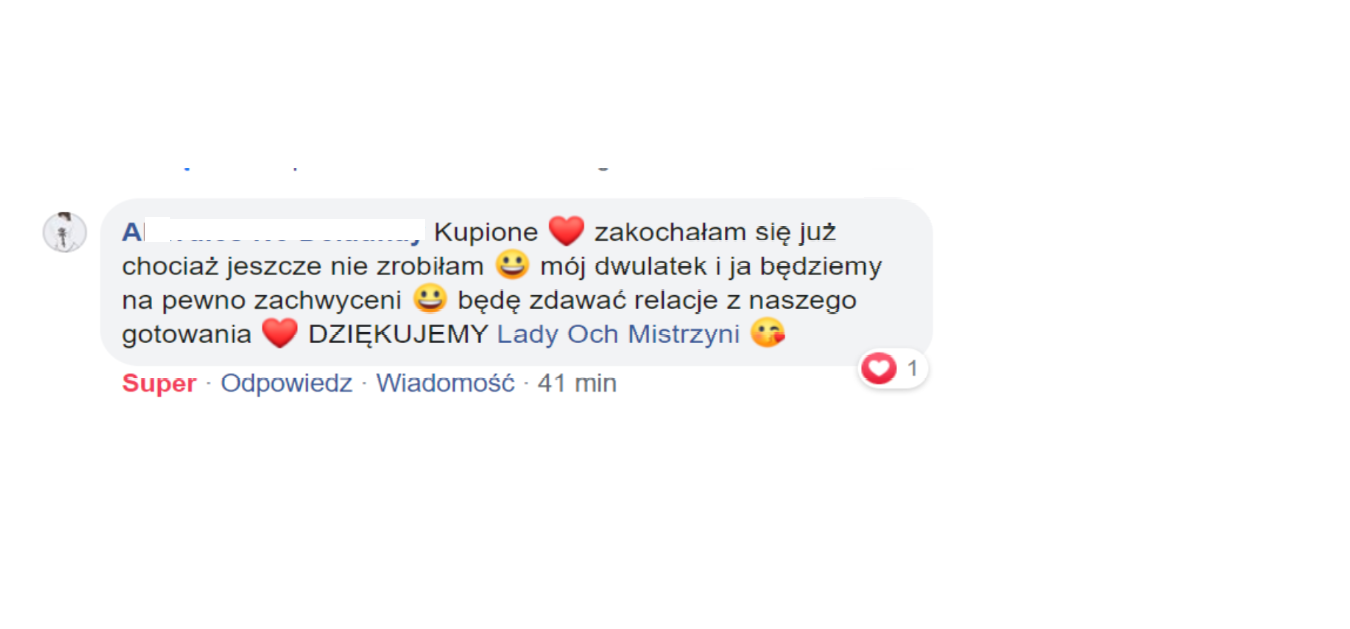The height and width of the screenshot is (629, 1350).
Task: Click the word gotowania in the comment text
Action: pyautogui.click(x=187, y=335)
